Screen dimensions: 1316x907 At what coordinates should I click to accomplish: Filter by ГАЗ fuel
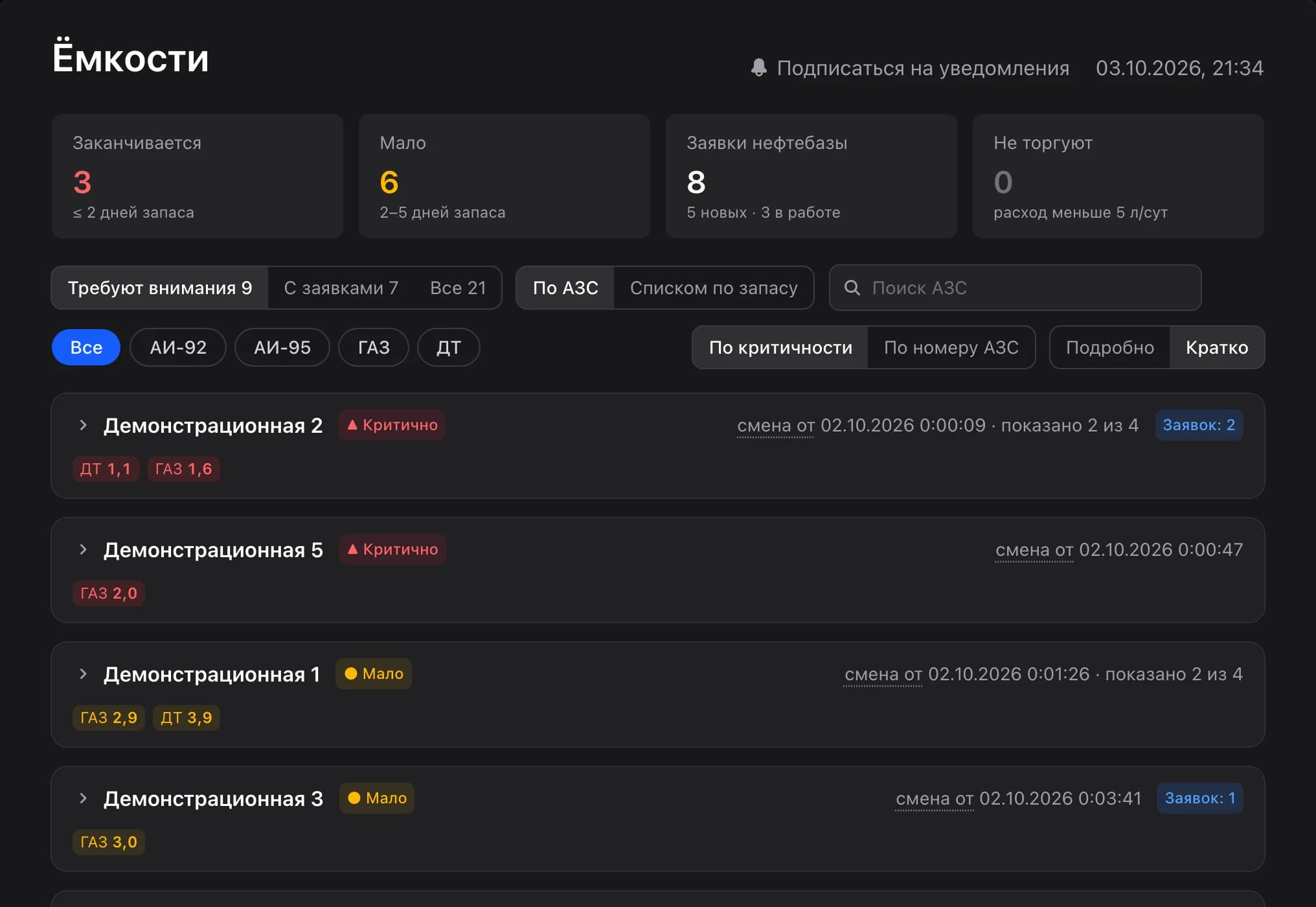pos(374,347)
